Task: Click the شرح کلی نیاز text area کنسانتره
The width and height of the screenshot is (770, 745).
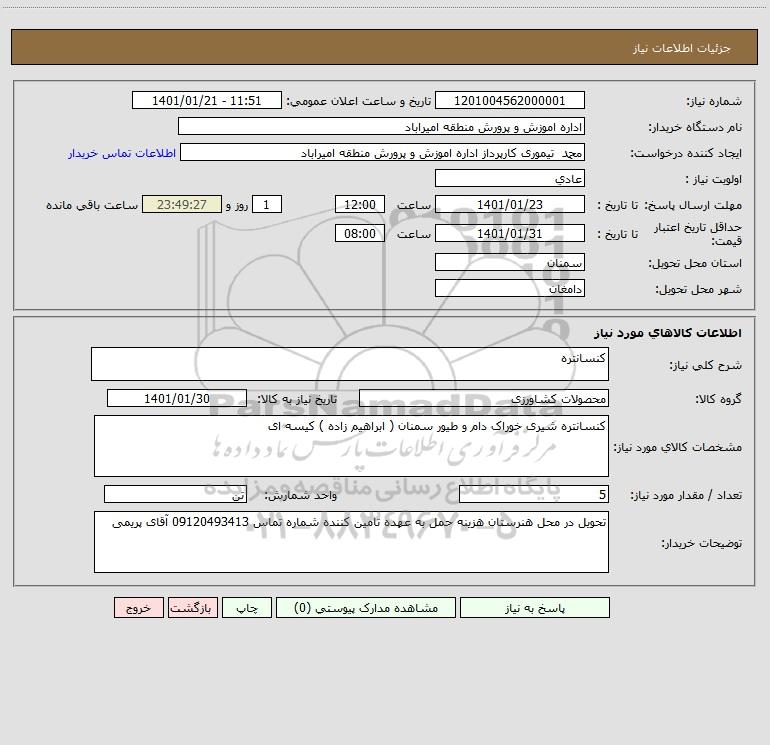Action: 350,364
